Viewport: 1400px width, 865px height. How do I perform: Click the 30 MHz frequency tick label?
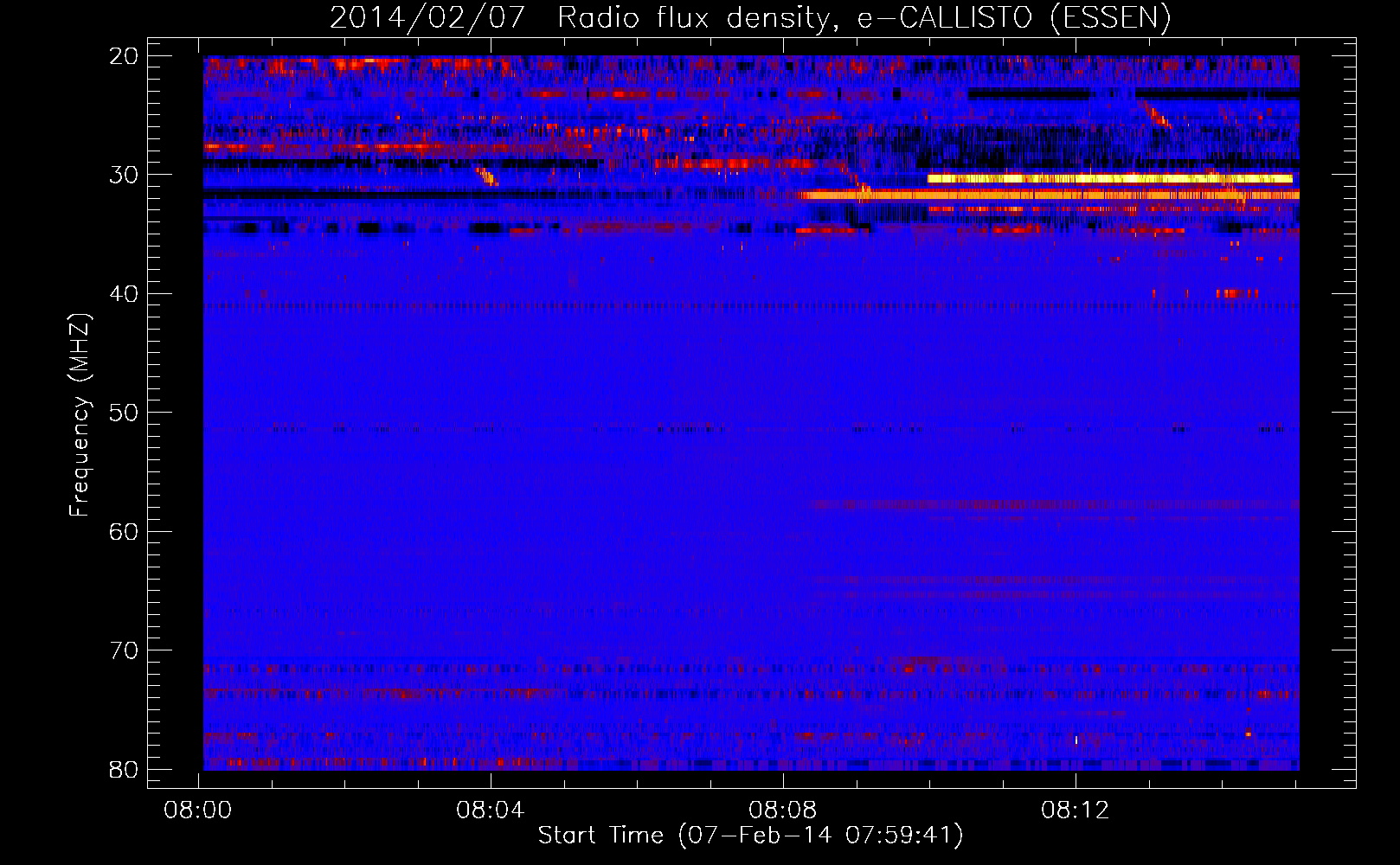[124, 175]
